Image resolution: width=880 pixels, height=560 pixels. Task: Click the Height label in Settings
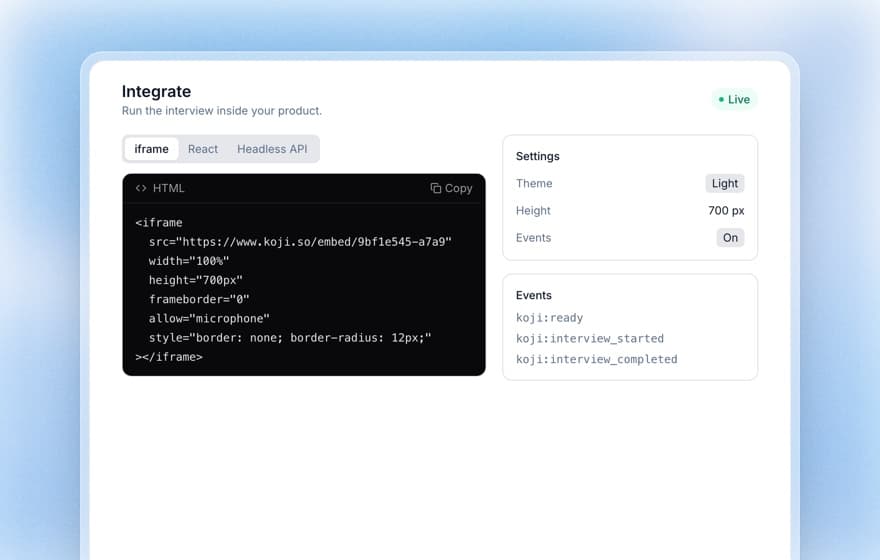point(533,210)
